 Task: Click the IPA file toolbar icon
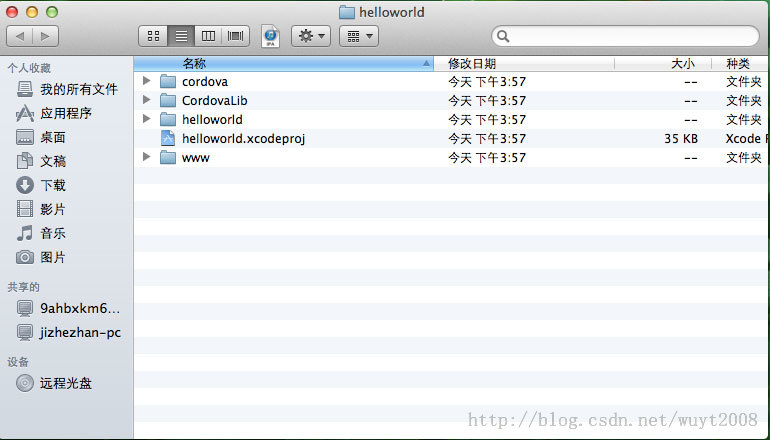click(x=270, y=36)
